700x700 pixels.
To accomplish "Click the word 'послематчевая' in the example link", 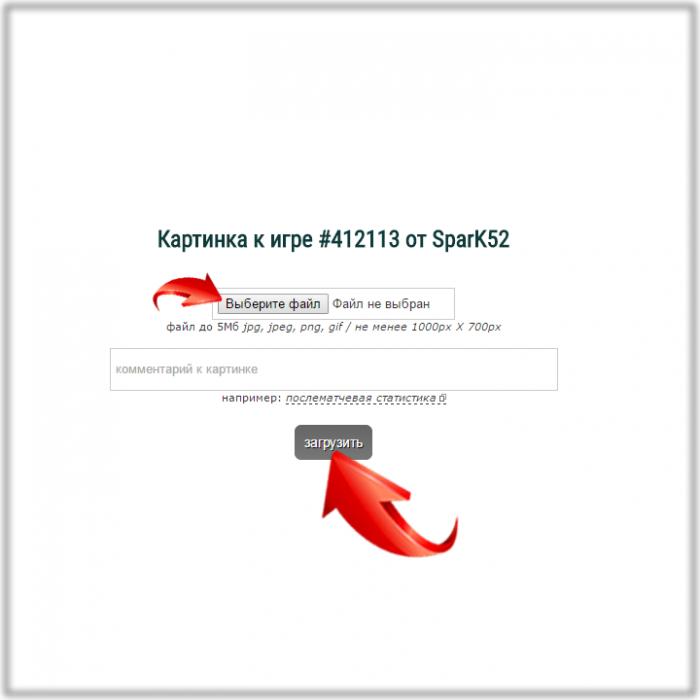I will tap(329, 398).
